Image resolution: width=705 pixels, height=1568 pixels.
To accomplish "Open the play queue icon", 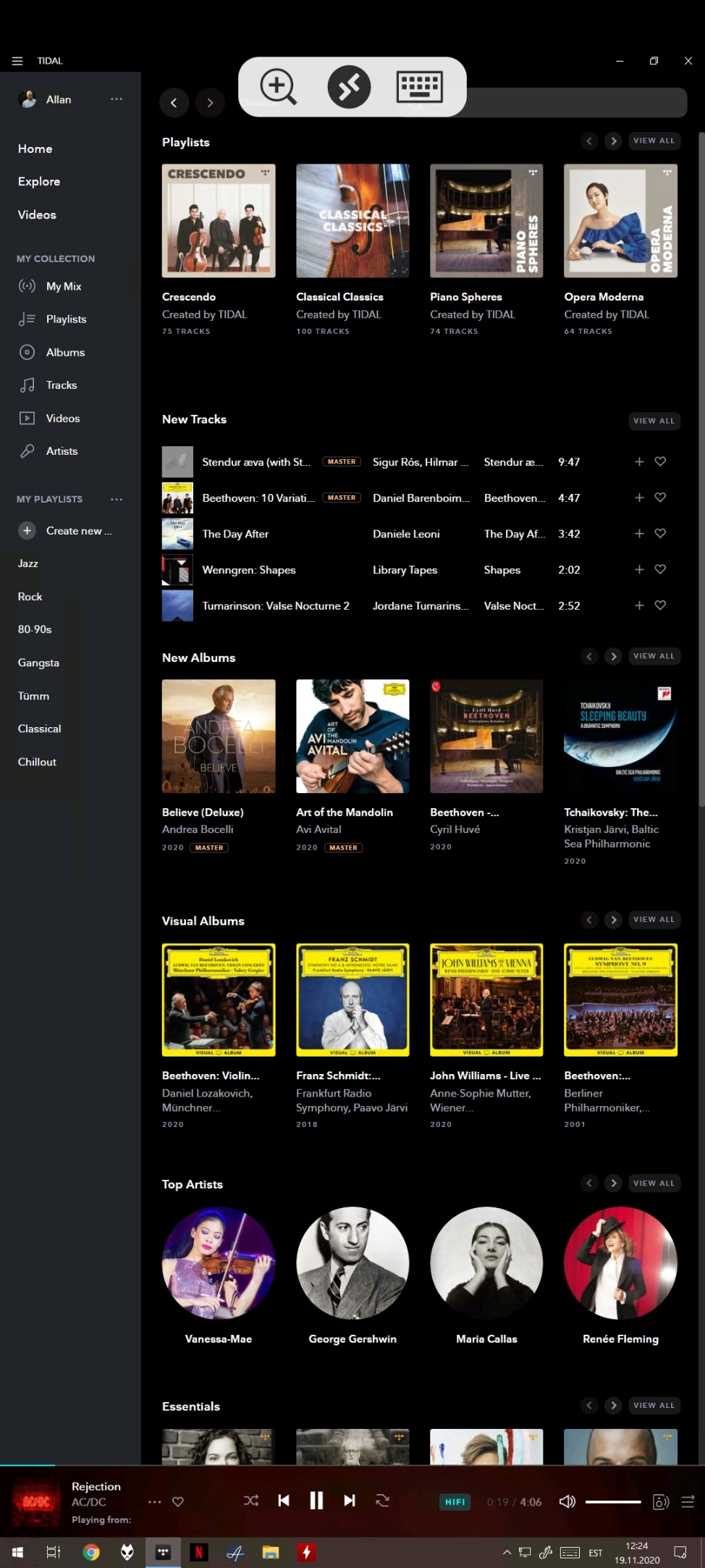I will click(688, 1502).
